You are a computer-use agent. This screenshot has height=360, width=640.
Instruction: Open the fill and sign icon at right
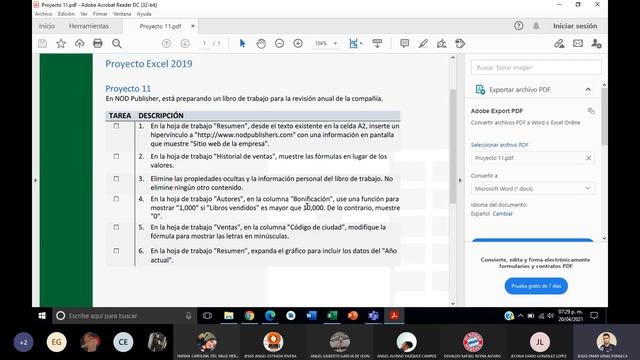(x=559, y=43)
